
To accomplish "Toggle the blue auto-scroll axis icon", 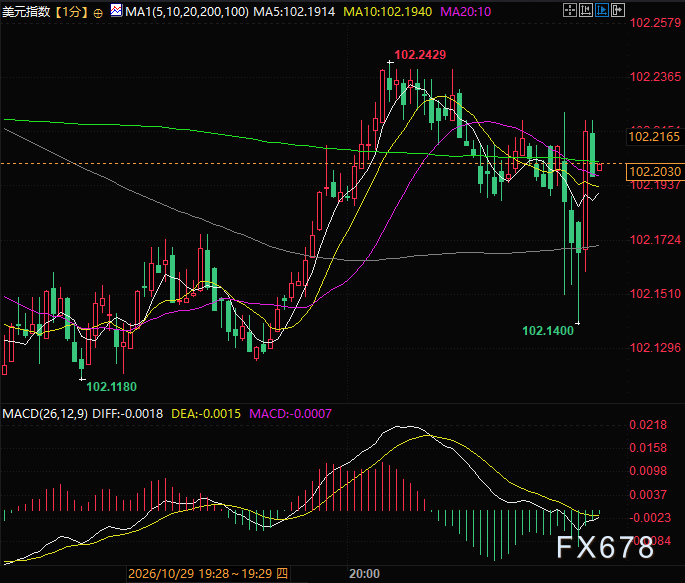I will point(602,10).
